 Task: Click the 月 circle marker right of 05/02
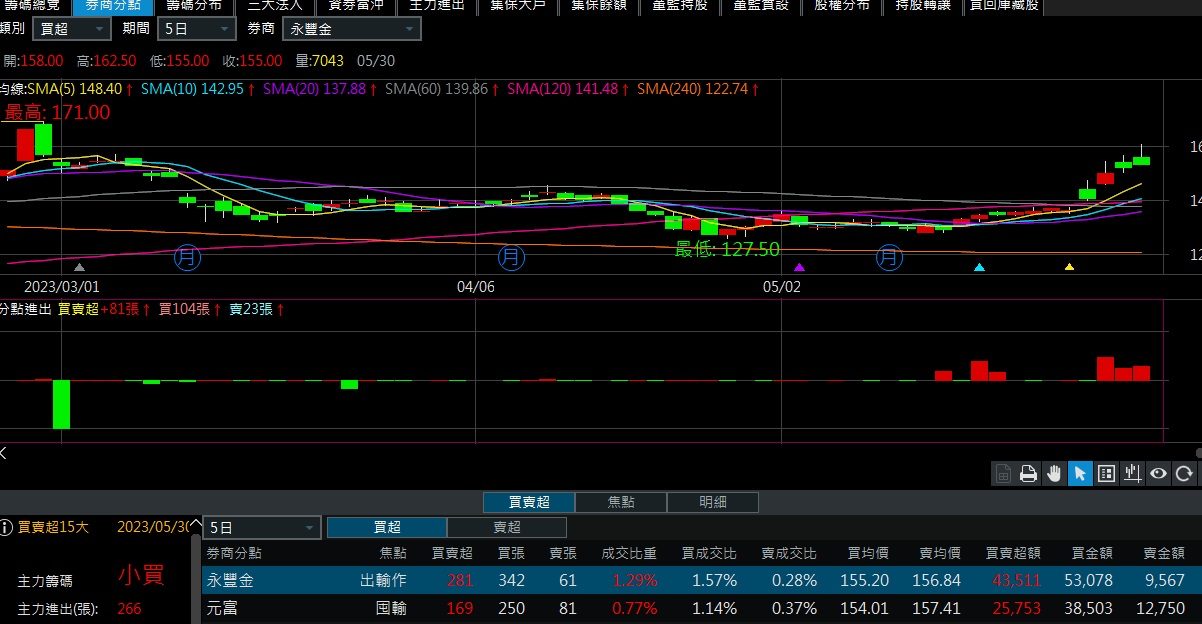tap(890, 258)
